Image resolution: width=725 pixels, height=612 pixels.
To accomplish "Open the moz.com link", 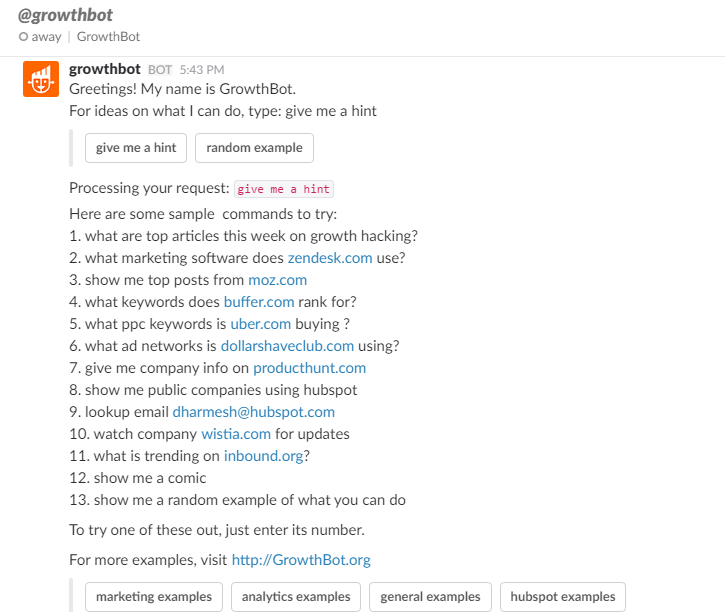I will (278, 280).
